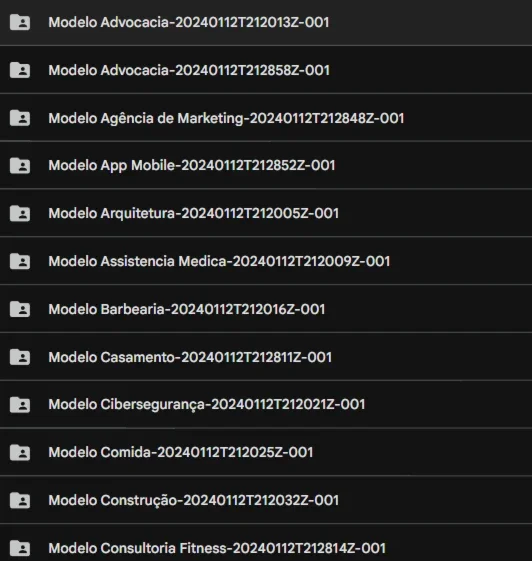This screenshot has width=532, height=561.
Task: Choose Modelo Cibersegurança-20240112T212021Z-001 name
Action: (207, 405)
